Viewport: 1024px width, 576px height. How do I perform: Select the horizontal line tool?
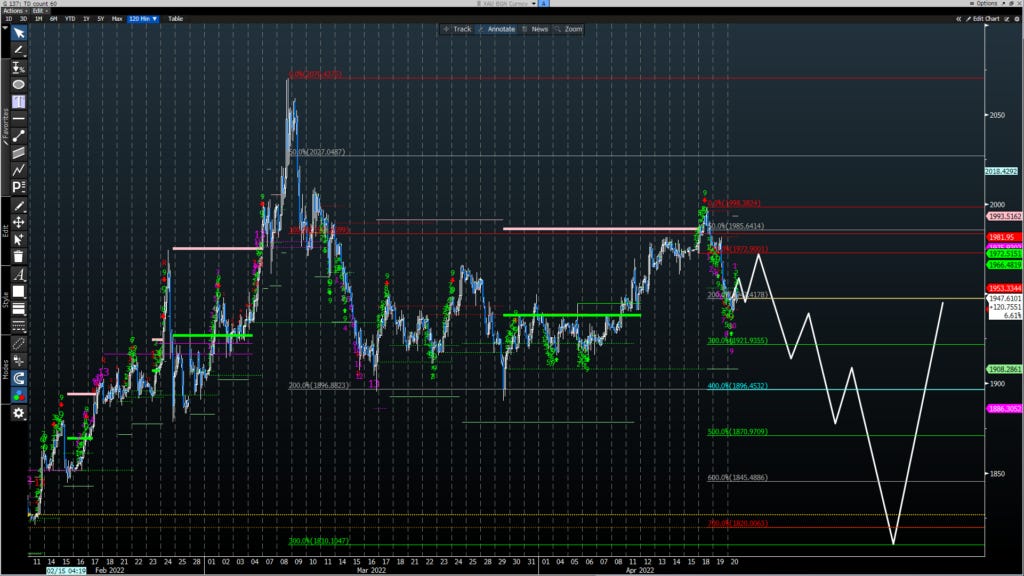19,118
